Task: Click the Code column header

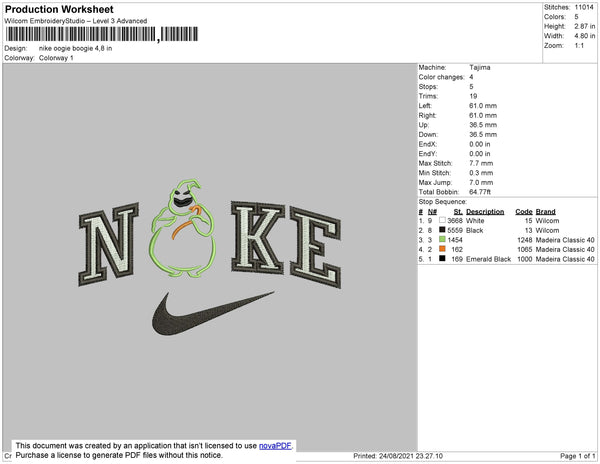Action: click(x=524, y=212)
